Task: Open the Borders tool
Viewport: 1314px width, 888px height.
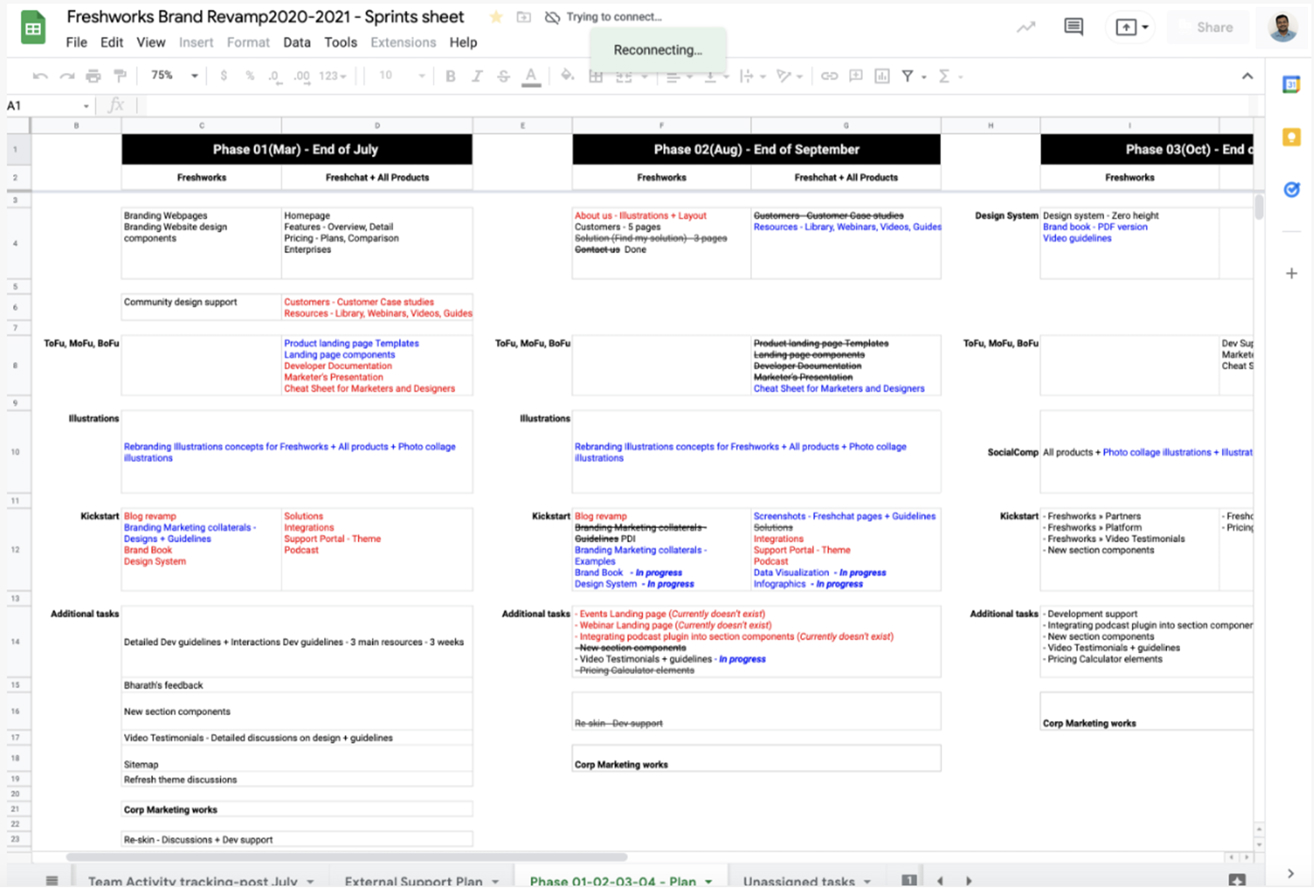Action: pyautogui.click(x=596, y=76)
